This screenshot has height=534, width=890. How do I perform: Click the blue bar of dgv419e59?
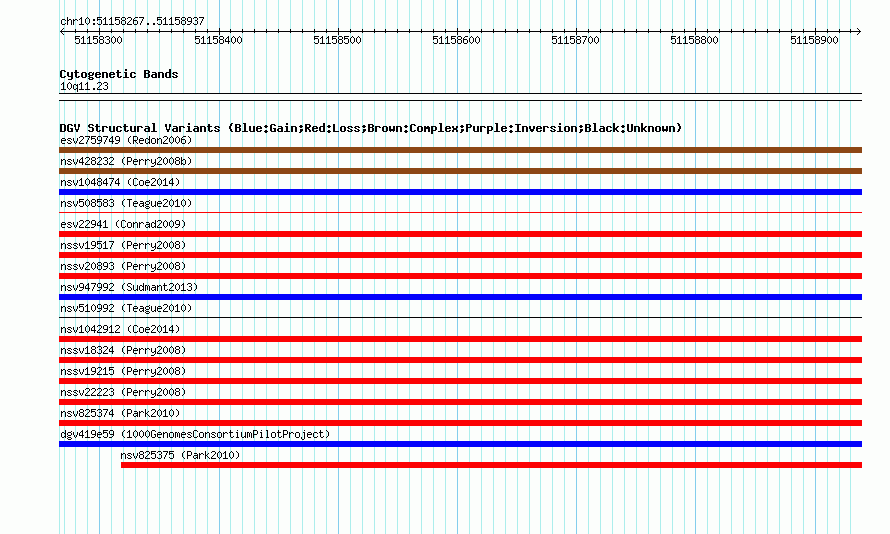pos(460,444)
